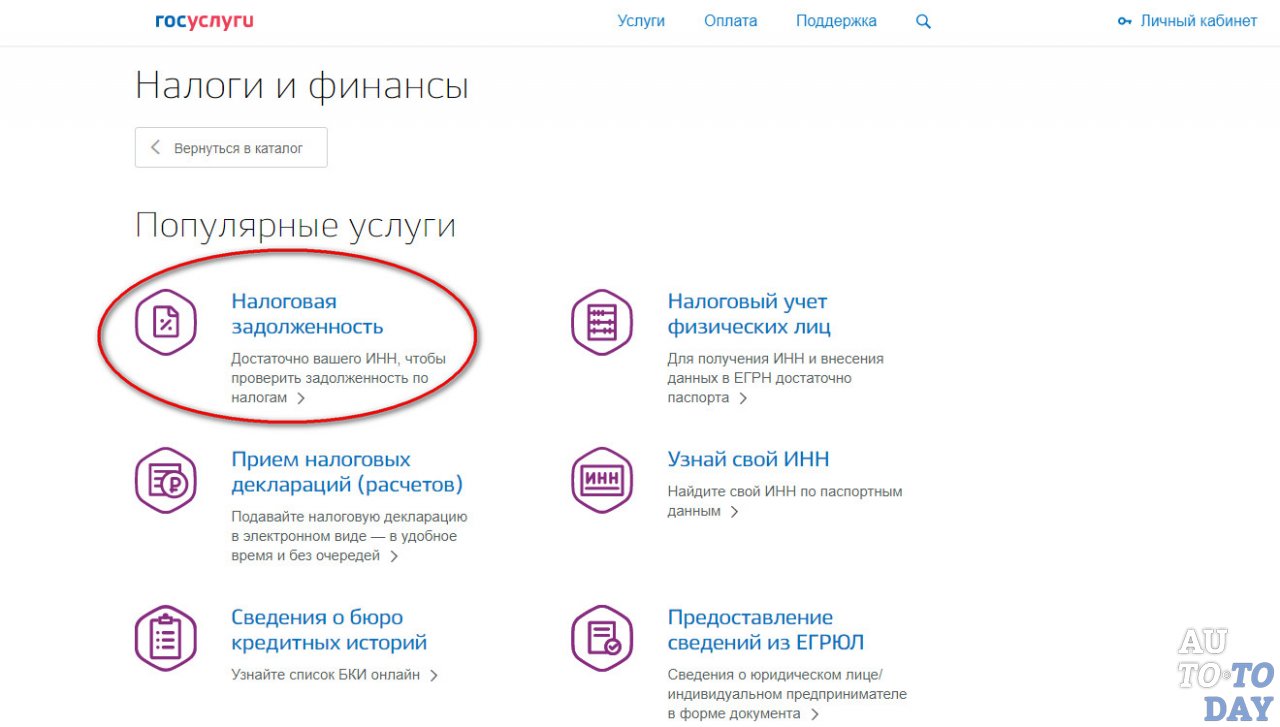This screenshot has width=1280, height=727.
Task: Open the search magnifier icon
Action: [923, 21]
